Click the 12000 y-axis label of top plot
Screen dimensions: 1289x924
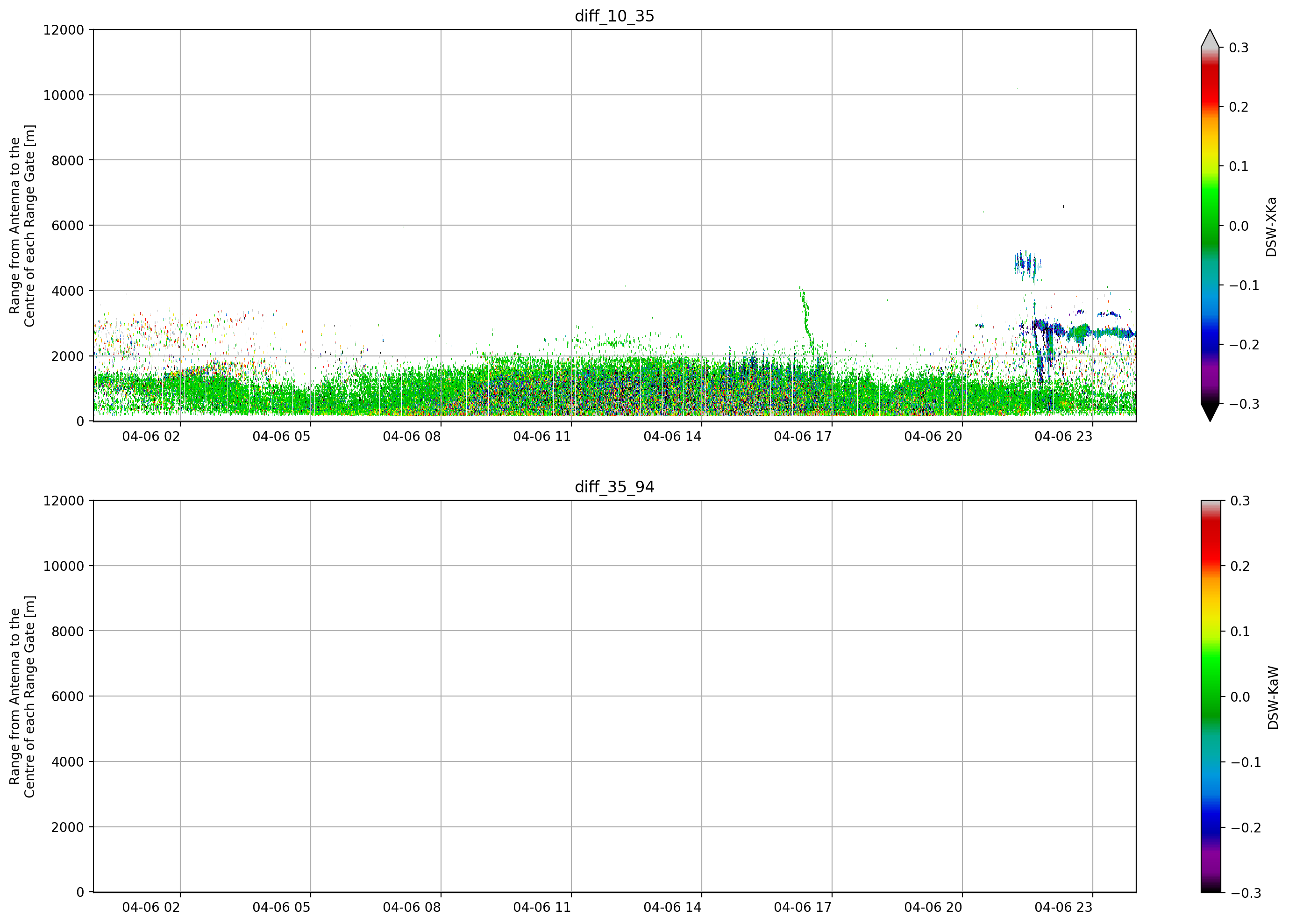(64, 30)
